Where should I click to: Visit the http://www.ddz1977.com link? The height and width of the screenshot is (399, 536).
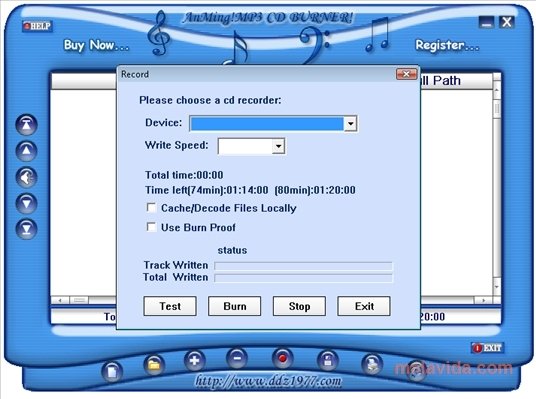tap(268, 381)
